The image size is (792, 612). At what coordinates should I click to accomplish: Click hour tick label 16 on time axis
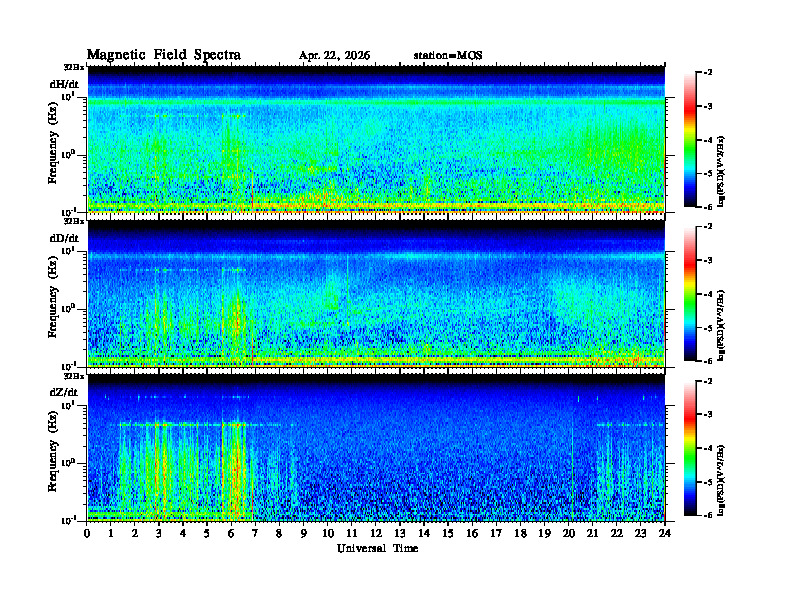coord(472,533)
